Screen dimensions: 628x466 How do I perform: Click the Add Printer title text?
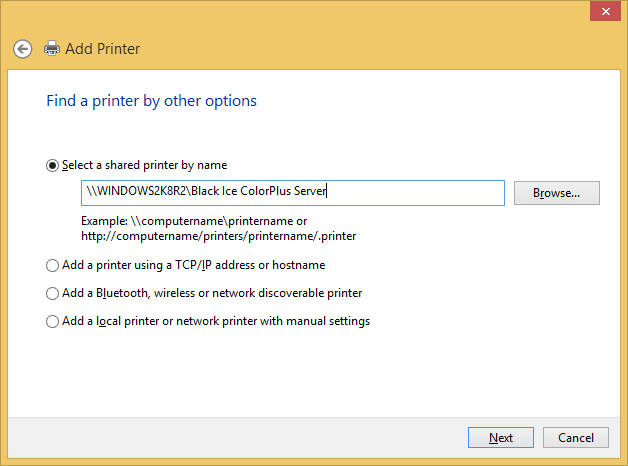pyautogui.click(x=103, y=49)
